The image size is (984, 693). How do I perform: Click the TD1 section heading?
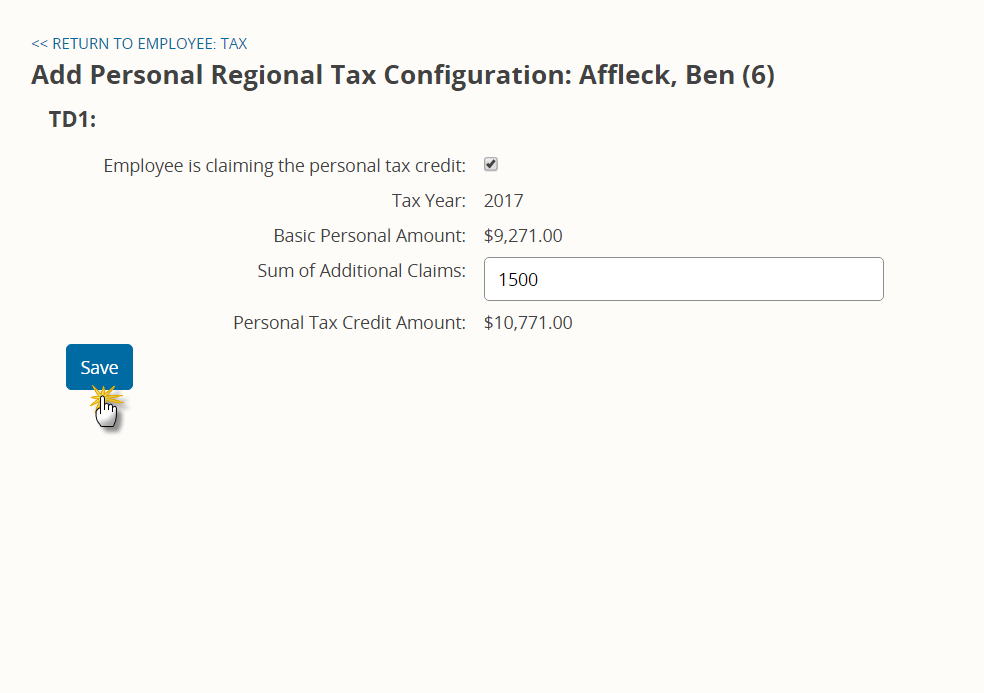73,119
